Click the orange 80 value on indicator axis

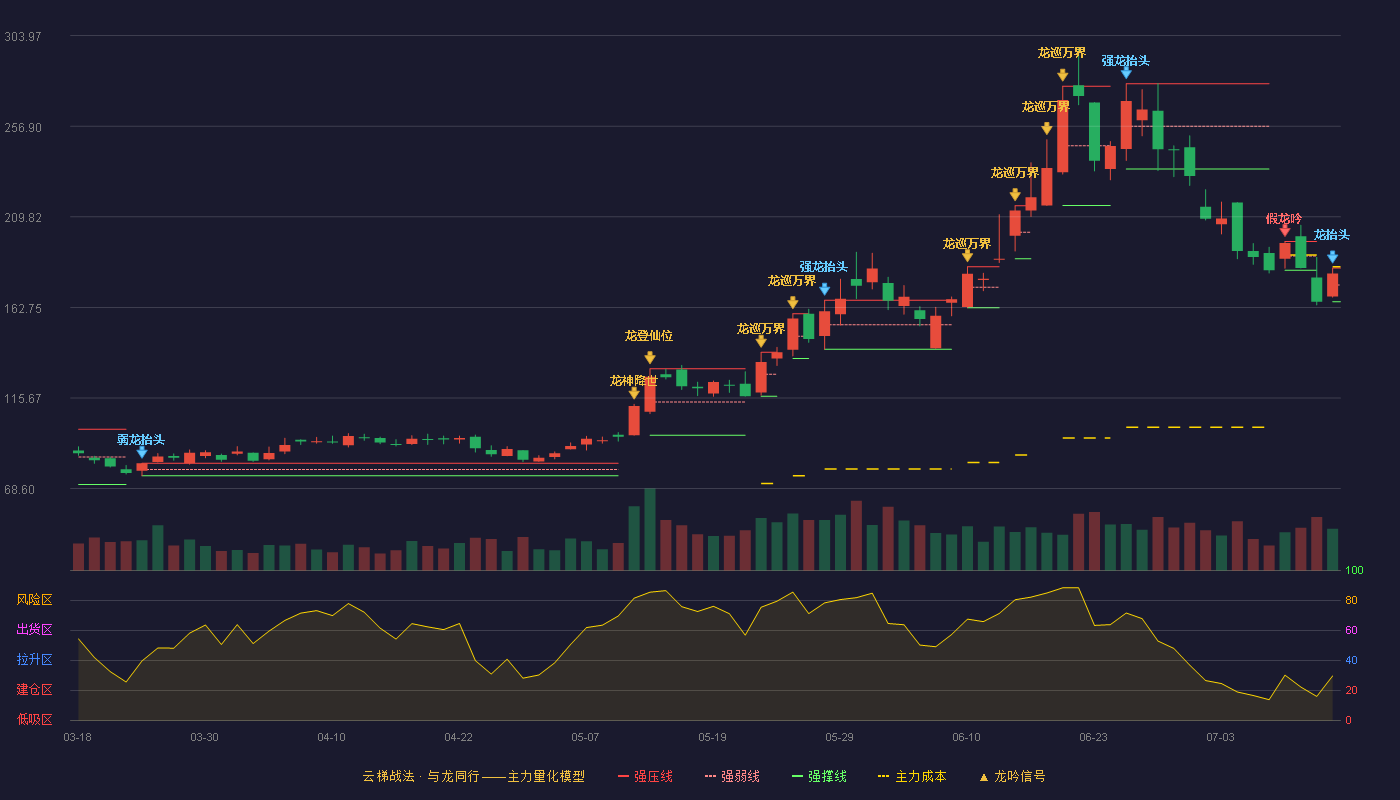tap(1351, 601)
